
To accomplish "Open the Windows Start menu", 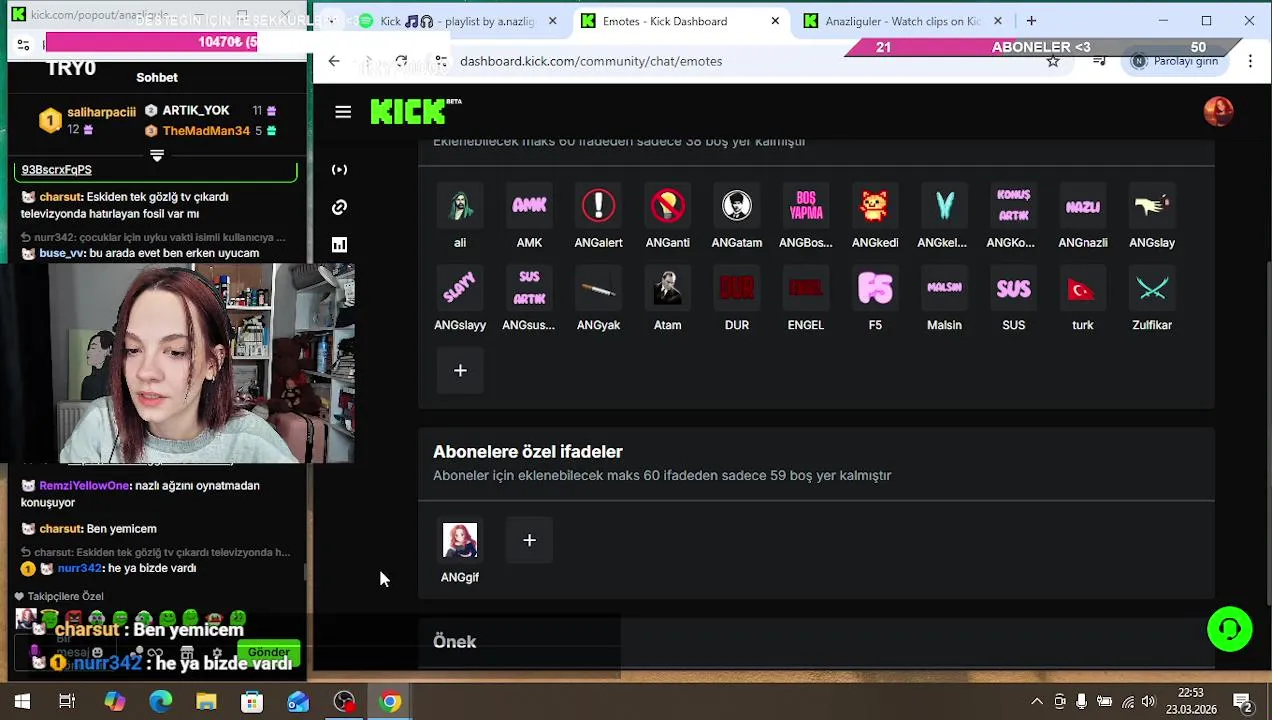I will click(22, 702).
